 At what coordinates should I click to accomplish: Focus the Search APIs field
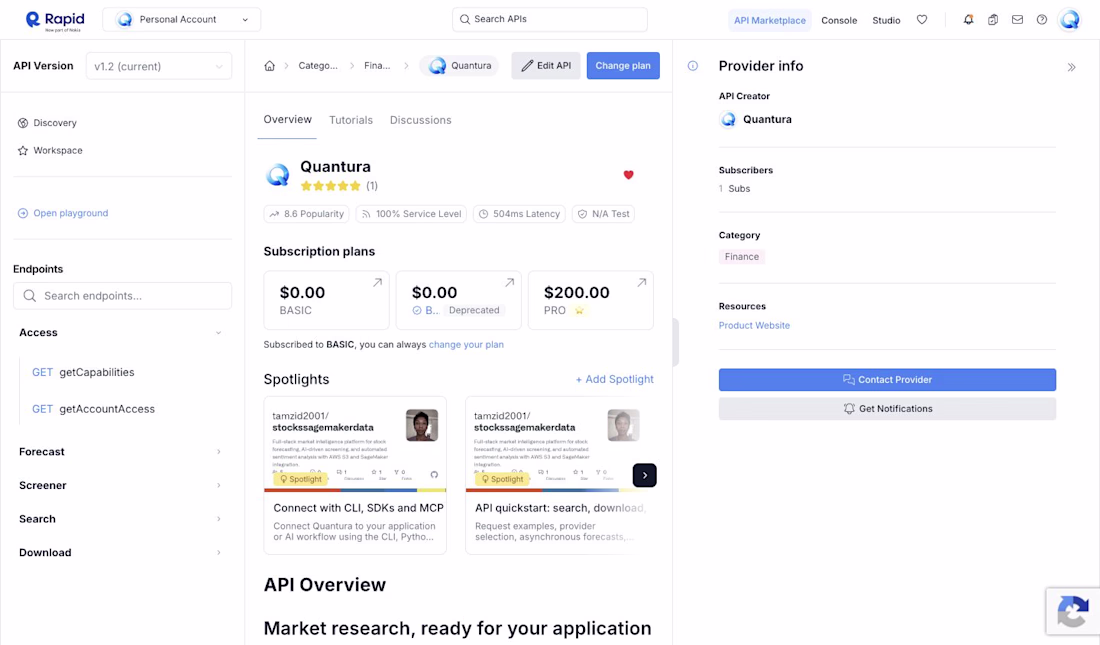(x=549, y=20)
